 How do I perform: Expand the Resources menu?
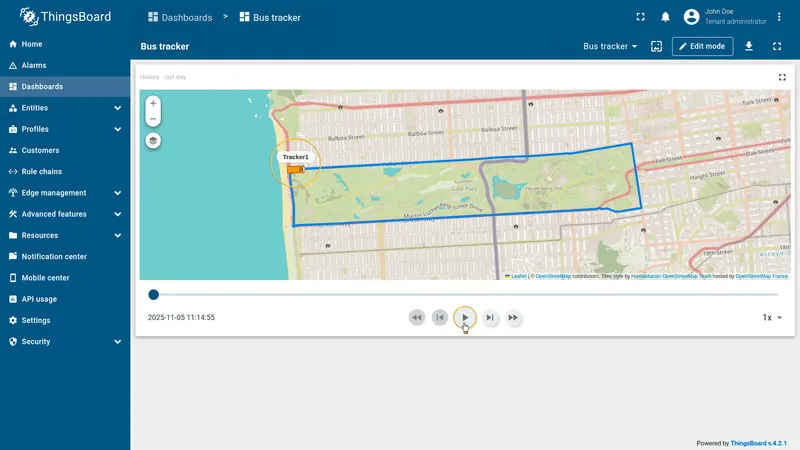pos(65,235)
